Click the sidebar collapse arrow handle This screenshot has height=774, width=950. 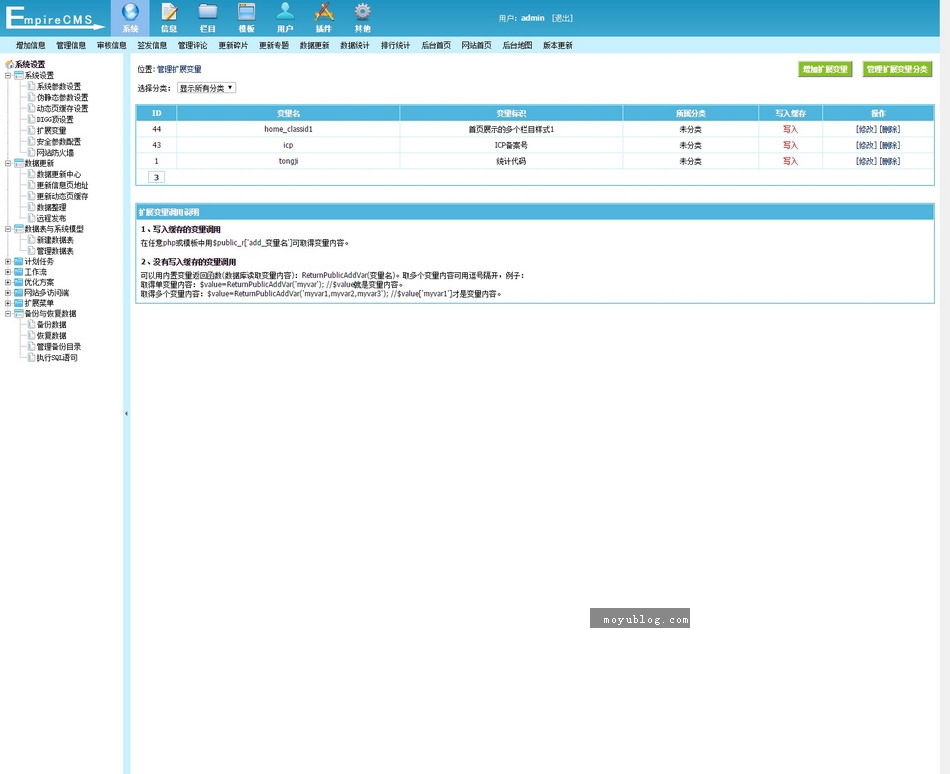(x=126, y=413)
